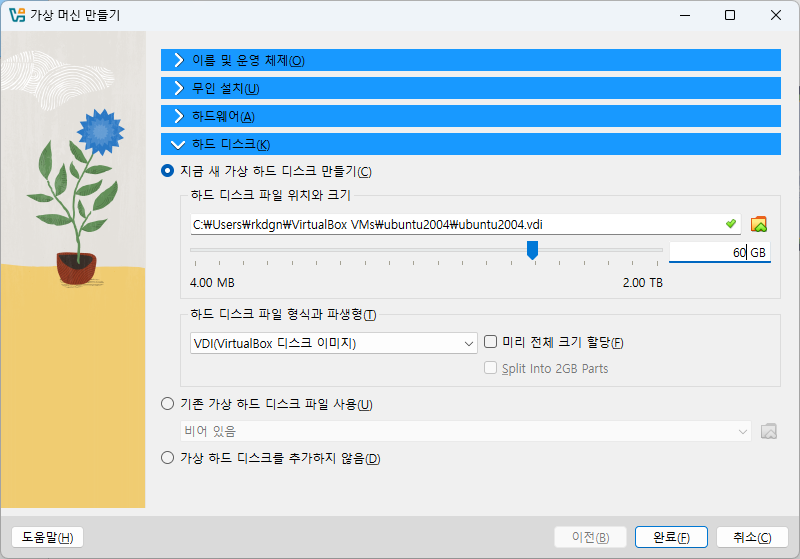Collapse 하드 디스크 section

470,144
